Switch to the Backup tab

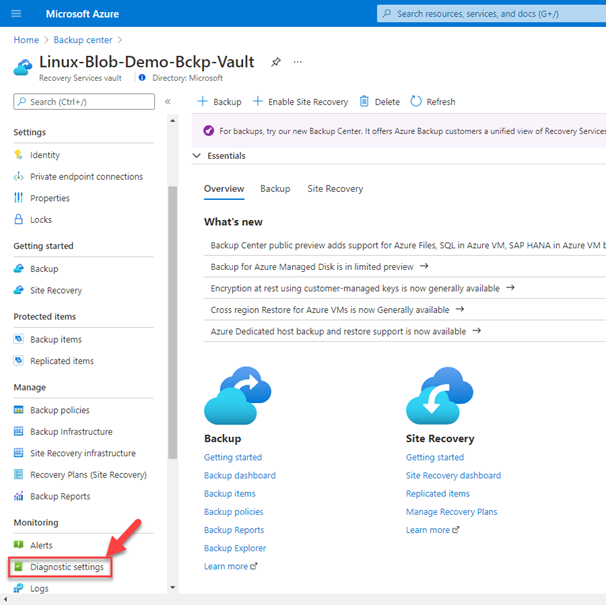[x=275, y=189]
